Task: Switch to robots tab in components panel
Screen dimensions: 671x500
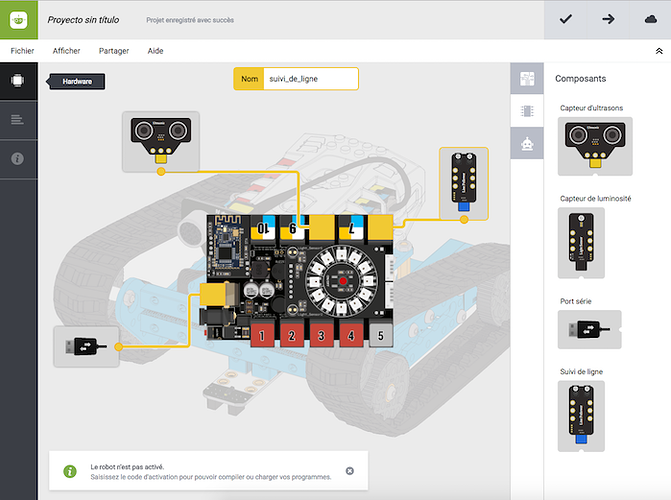Action: (x=527, y=143)
